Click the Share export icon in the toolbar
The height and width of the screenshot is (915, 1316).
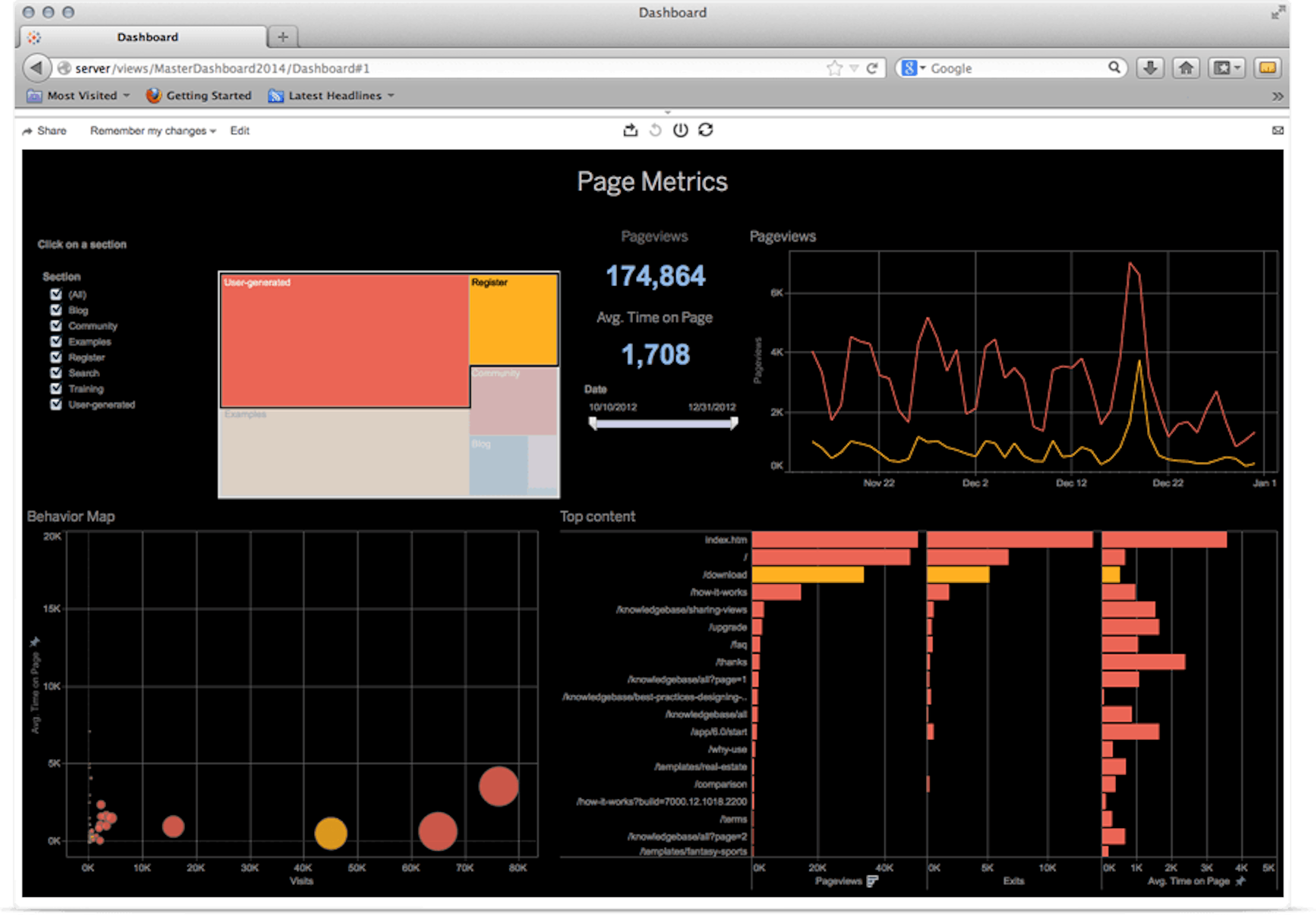[631, 130]
